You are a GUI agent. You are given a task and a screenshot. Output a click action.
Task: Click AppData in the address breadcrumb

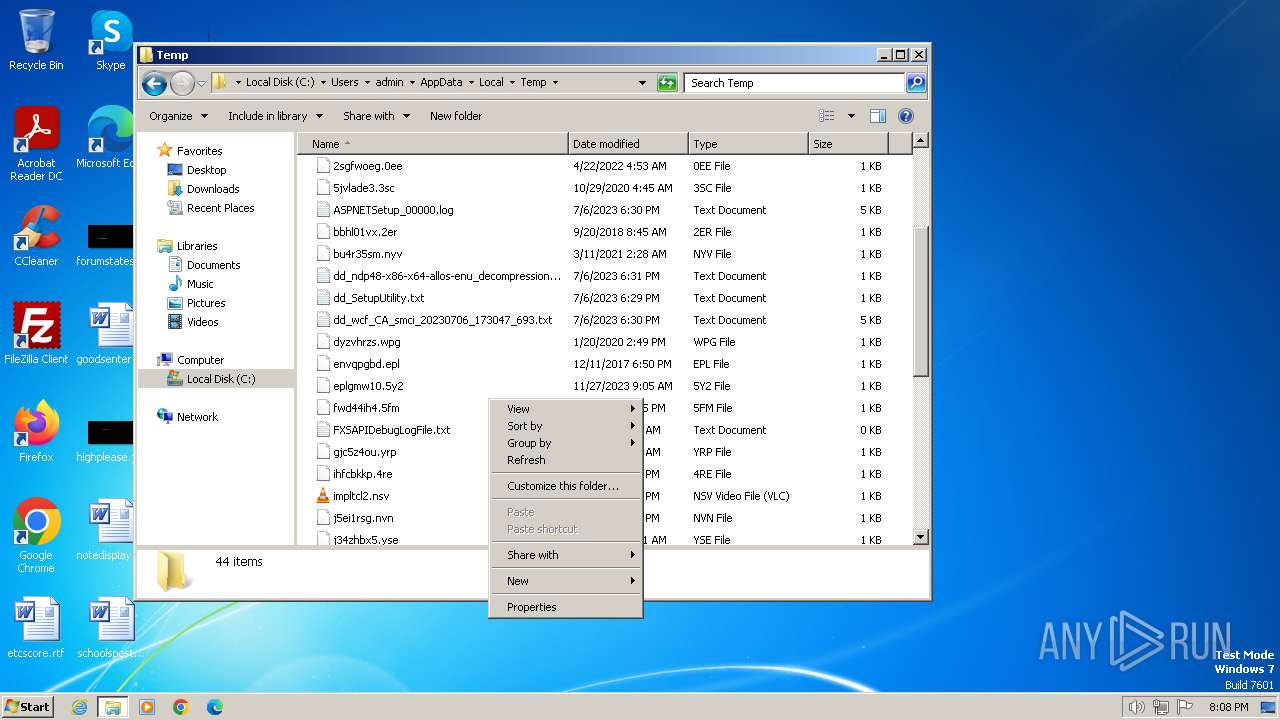pos(441,83)
